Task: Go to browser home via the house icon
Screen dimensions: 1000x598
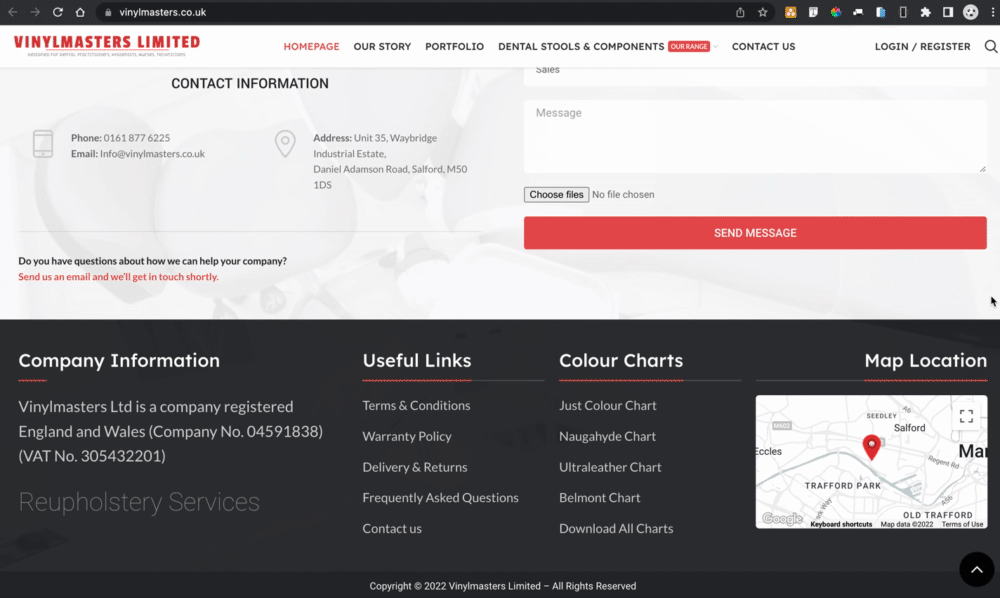Action: 80,12
